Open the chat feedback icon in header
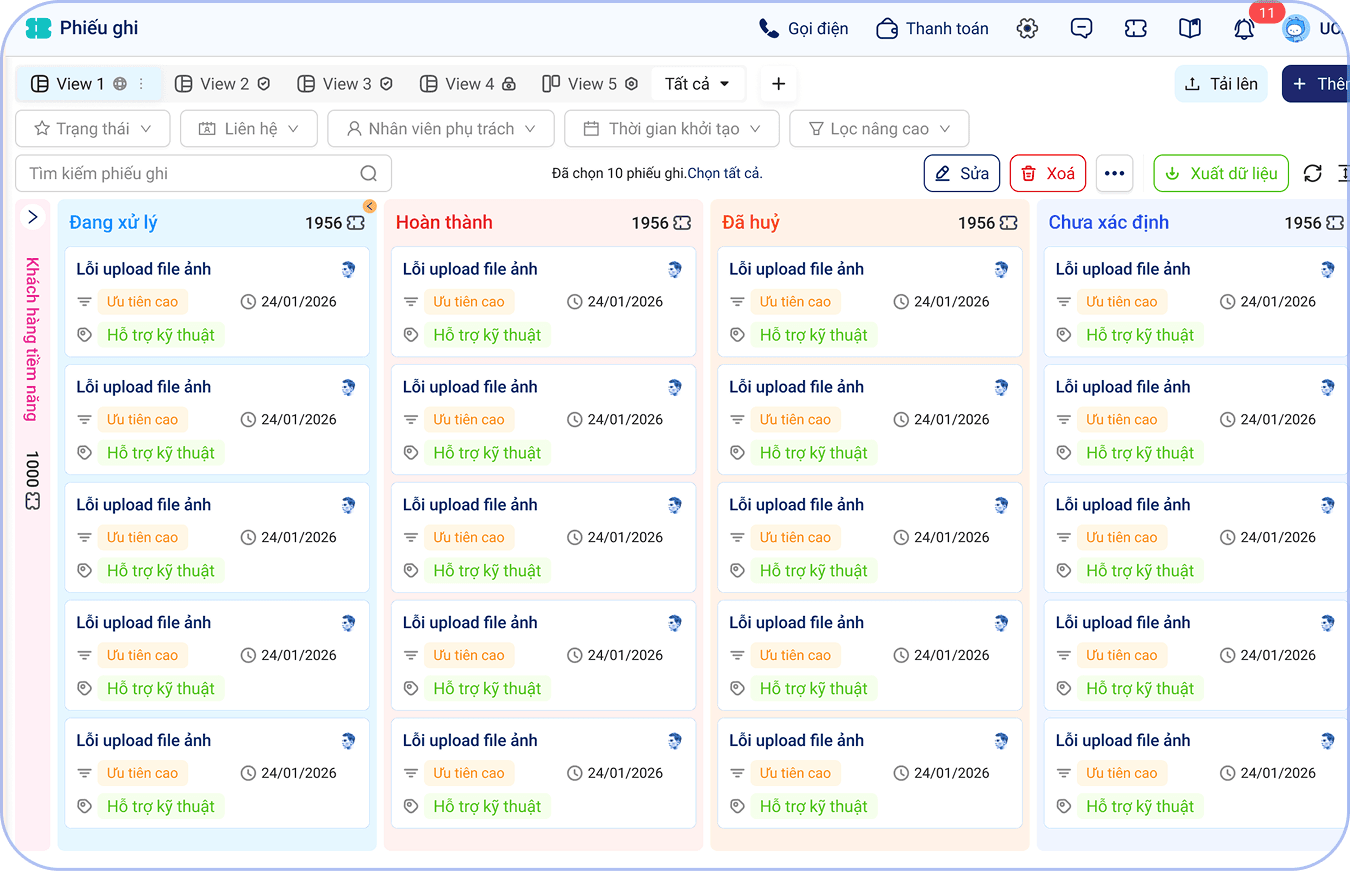1350x871 pixels. coord(1081,29)
